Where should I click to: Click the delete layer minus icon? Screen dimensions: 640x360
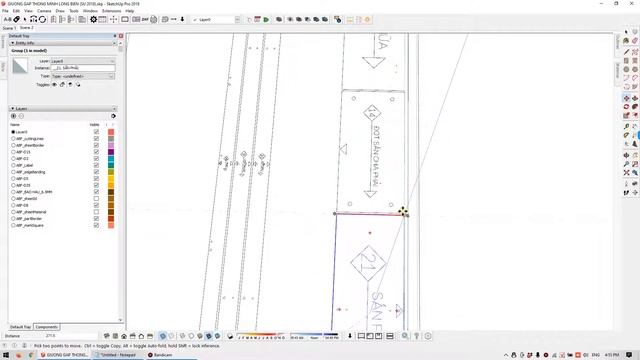21,116
